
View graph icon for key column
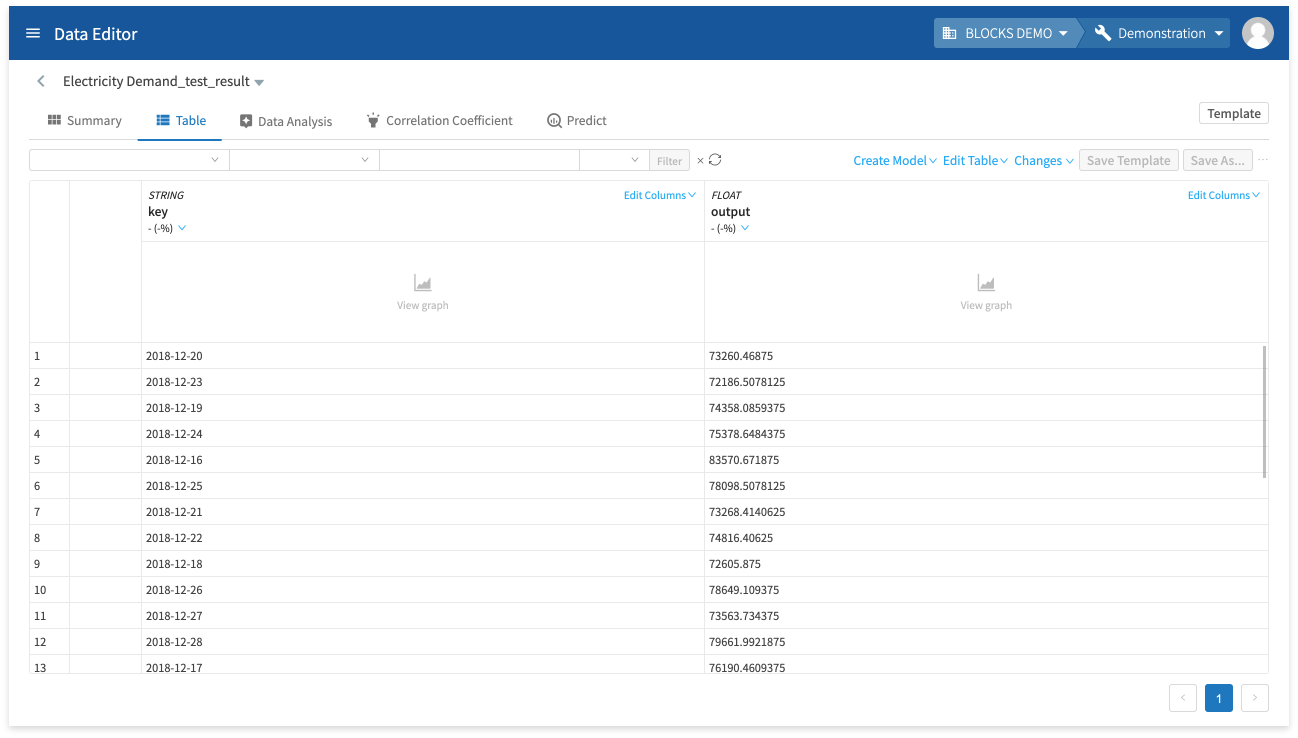(423, 284)
